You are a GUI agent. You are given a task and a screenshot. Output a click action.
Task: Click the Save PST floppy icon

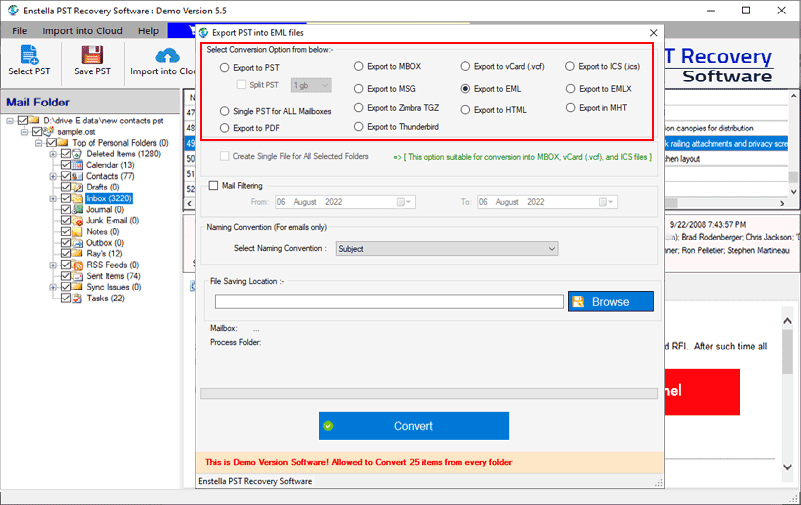click(x=90, y=55)
